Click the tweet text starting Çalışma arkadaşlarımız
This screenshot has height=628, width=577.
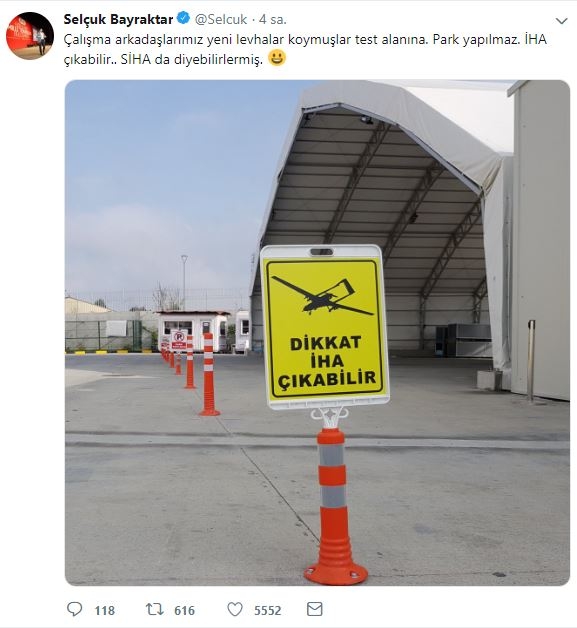point(305,49)
